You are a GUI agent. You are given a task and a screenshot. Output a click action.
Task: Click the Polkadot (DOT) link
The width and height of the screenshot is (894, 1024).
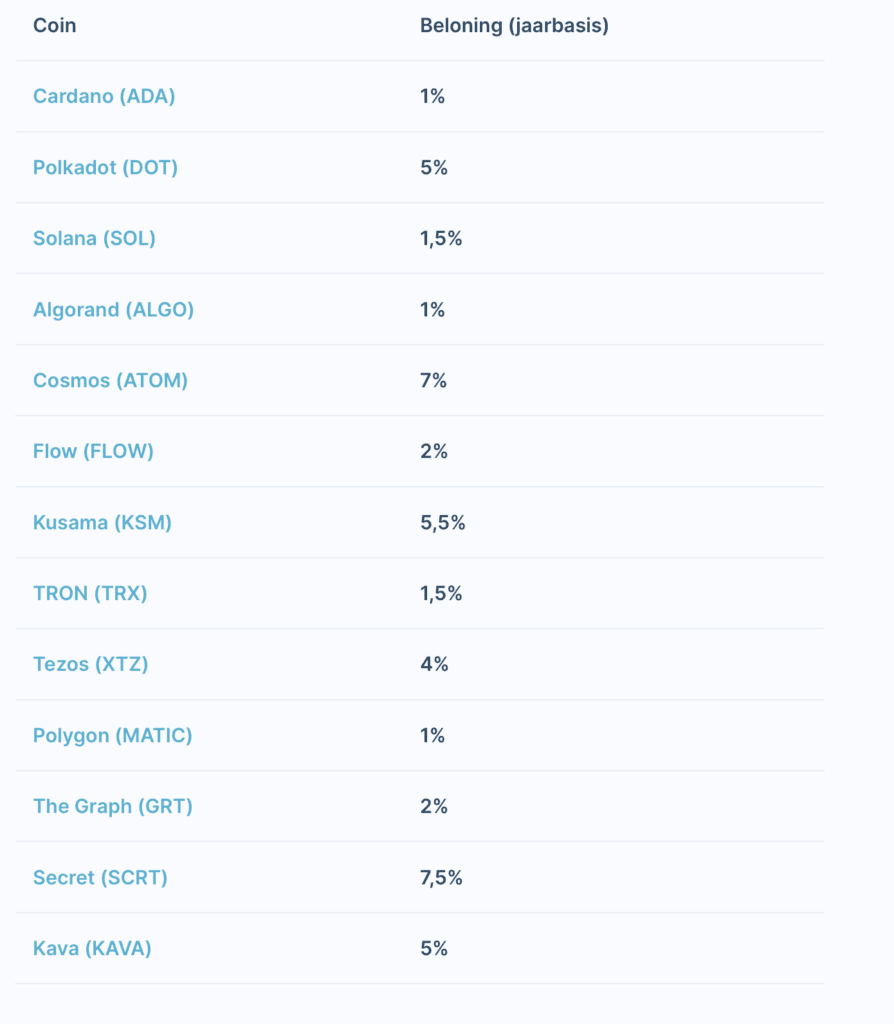pyautogui.click(x=105, y=167)
